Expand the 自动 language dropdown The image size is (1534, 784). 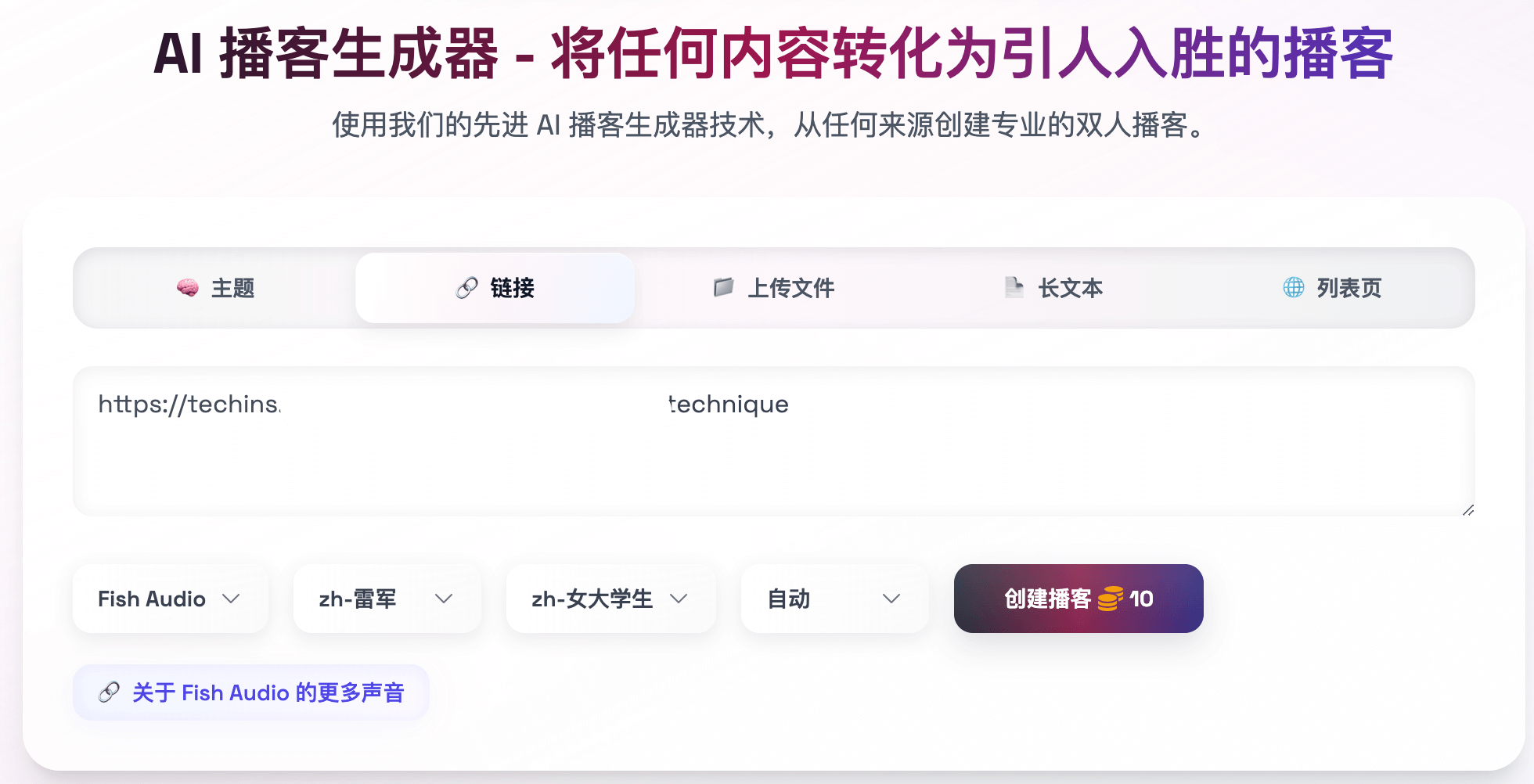pos(834,599)
